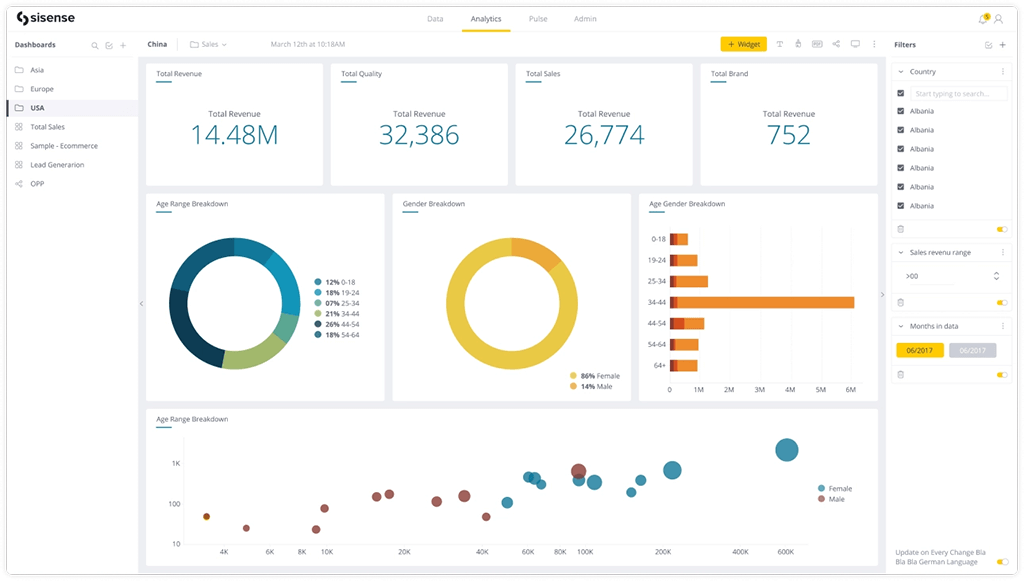This screenshot has width=1024, height=581.
Task: Search dashboards with the magnifier icon
Action: pyautogui.click(x=96, y=45)
